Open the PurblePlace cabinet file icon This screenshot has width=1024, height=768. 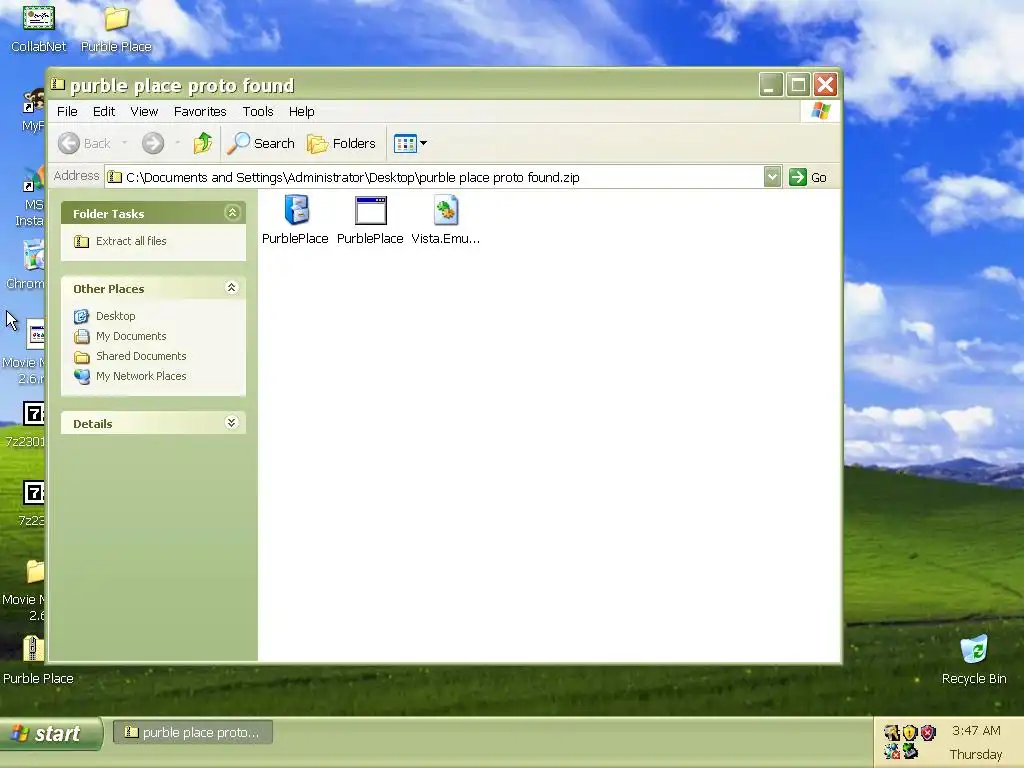click(x=296, y=210)
